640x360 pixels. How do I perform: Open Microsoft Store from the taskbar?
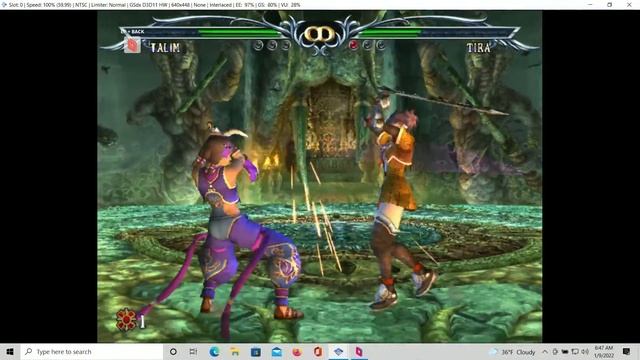[256, 351]
